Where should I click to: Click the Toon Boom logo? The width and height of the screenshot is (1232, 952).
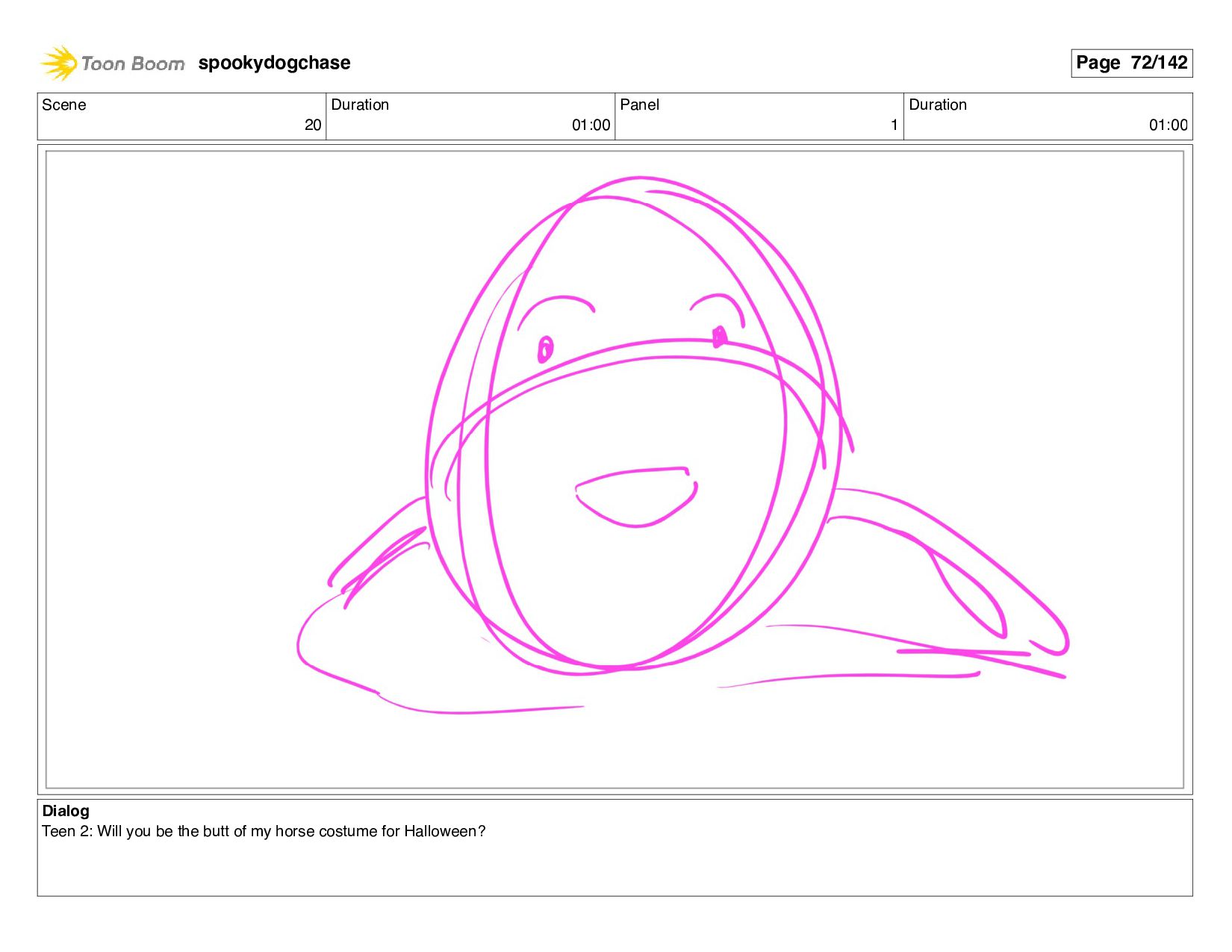(112, 63)
